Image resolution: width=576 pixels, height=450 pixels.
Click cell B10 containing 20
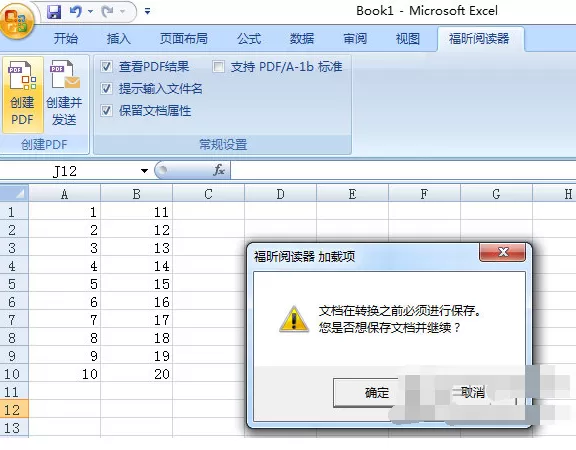pos(136,374)
